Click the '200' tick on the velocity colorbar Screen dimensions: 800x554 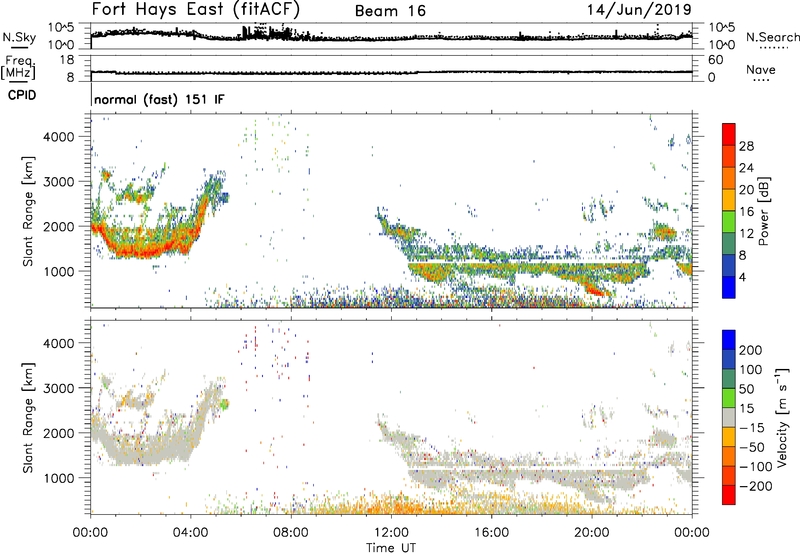click(x=751, y=350)
